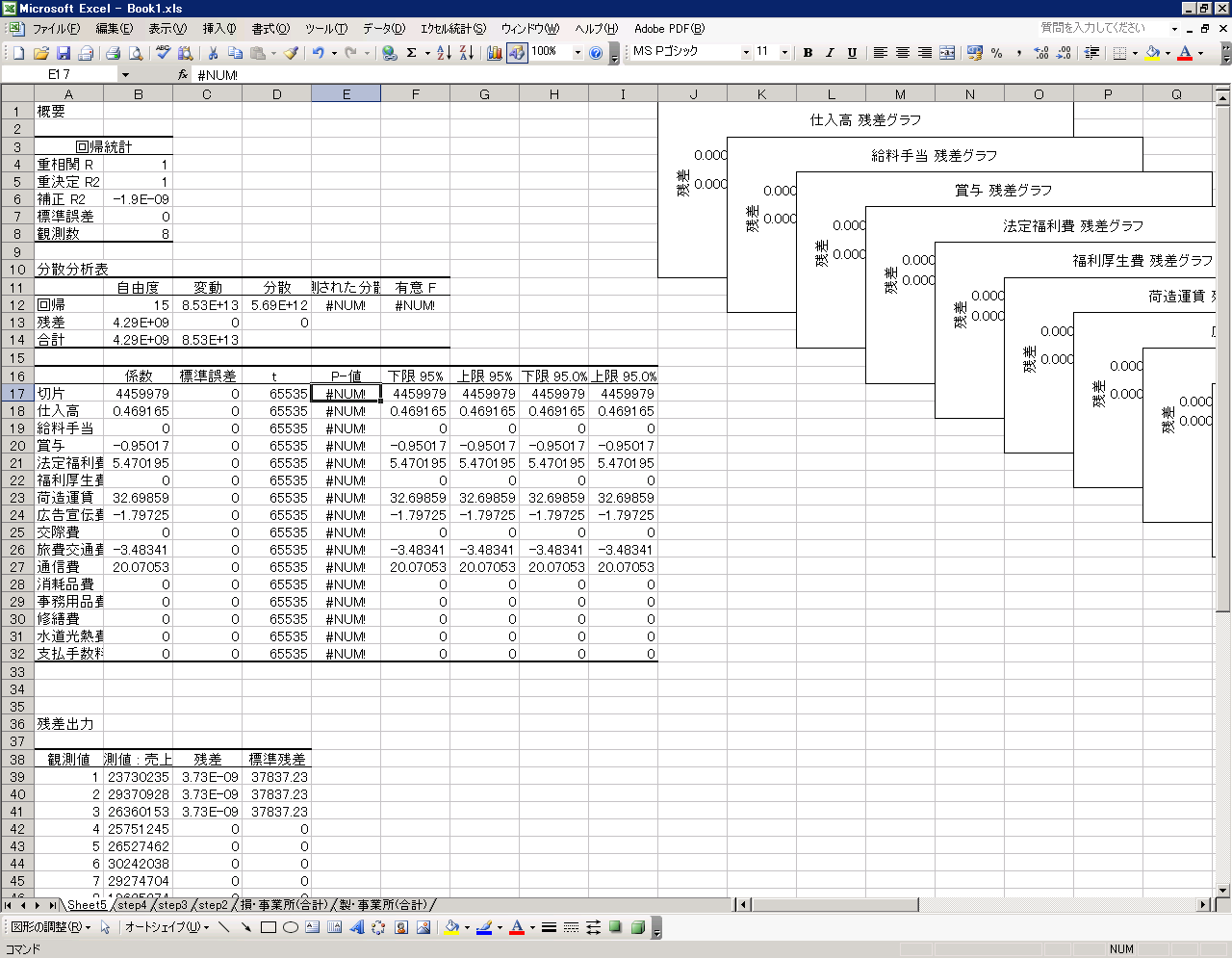The width and height of the screenshot is (1232, 959).
Task: Open the Name Box dropdown arrow
Action: click(x=125, y=74)
